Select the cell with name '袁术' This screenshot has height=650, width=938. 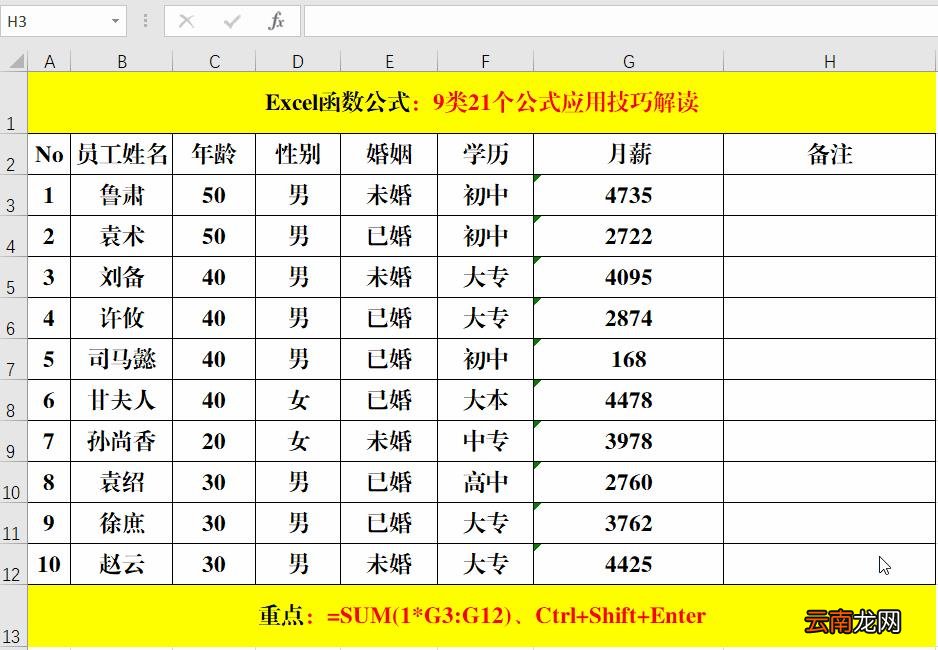[122, 236]
